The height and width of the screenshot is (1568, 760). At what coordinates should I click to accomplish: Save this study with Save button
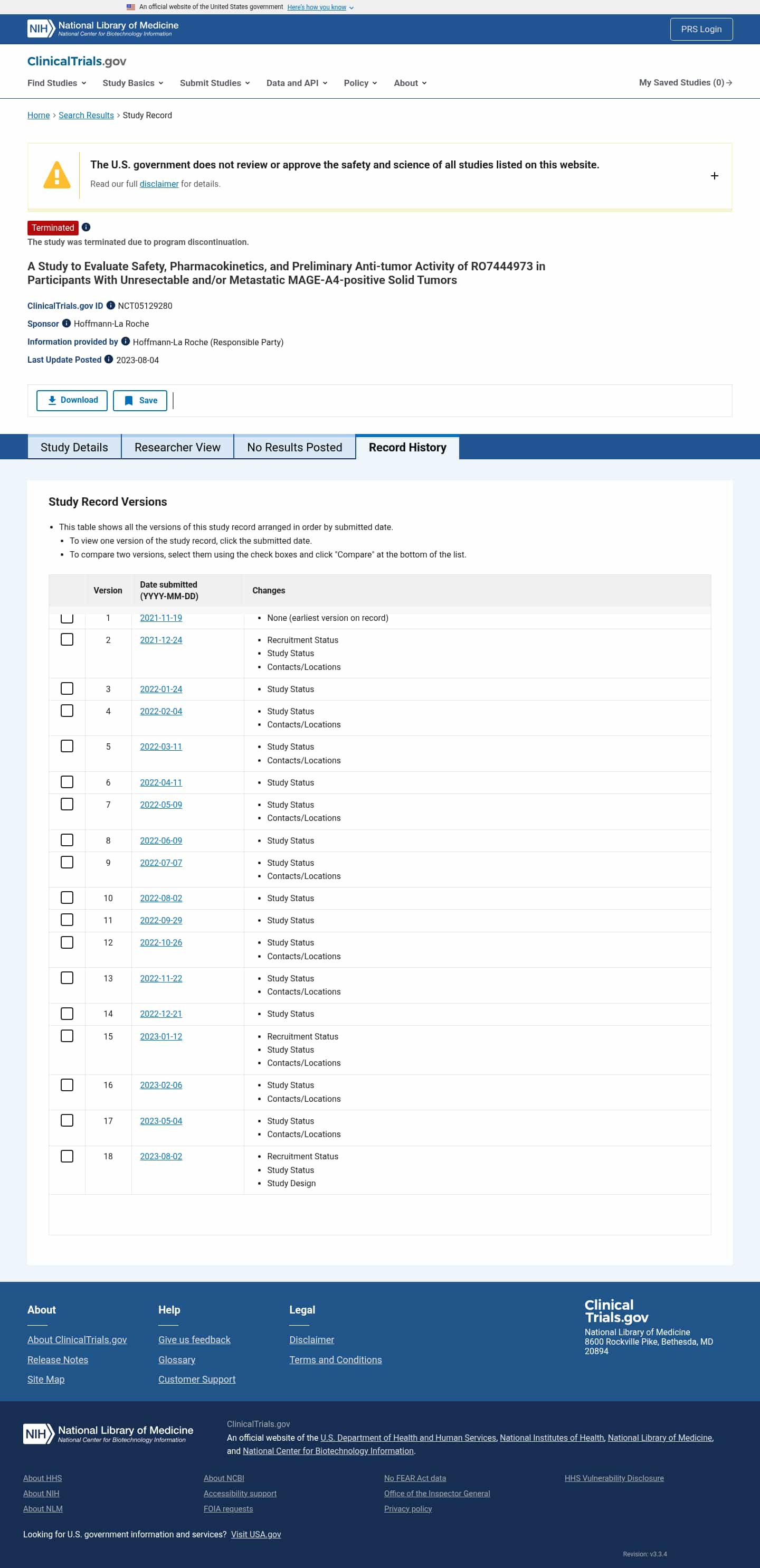tap(140, 400)
